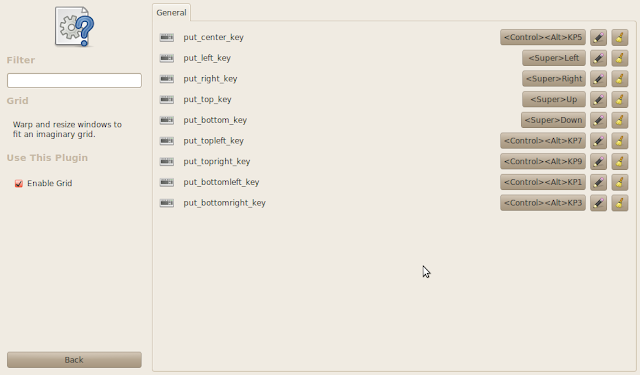
Task: Select the put_topleft_key label
Action: [213, 141]
